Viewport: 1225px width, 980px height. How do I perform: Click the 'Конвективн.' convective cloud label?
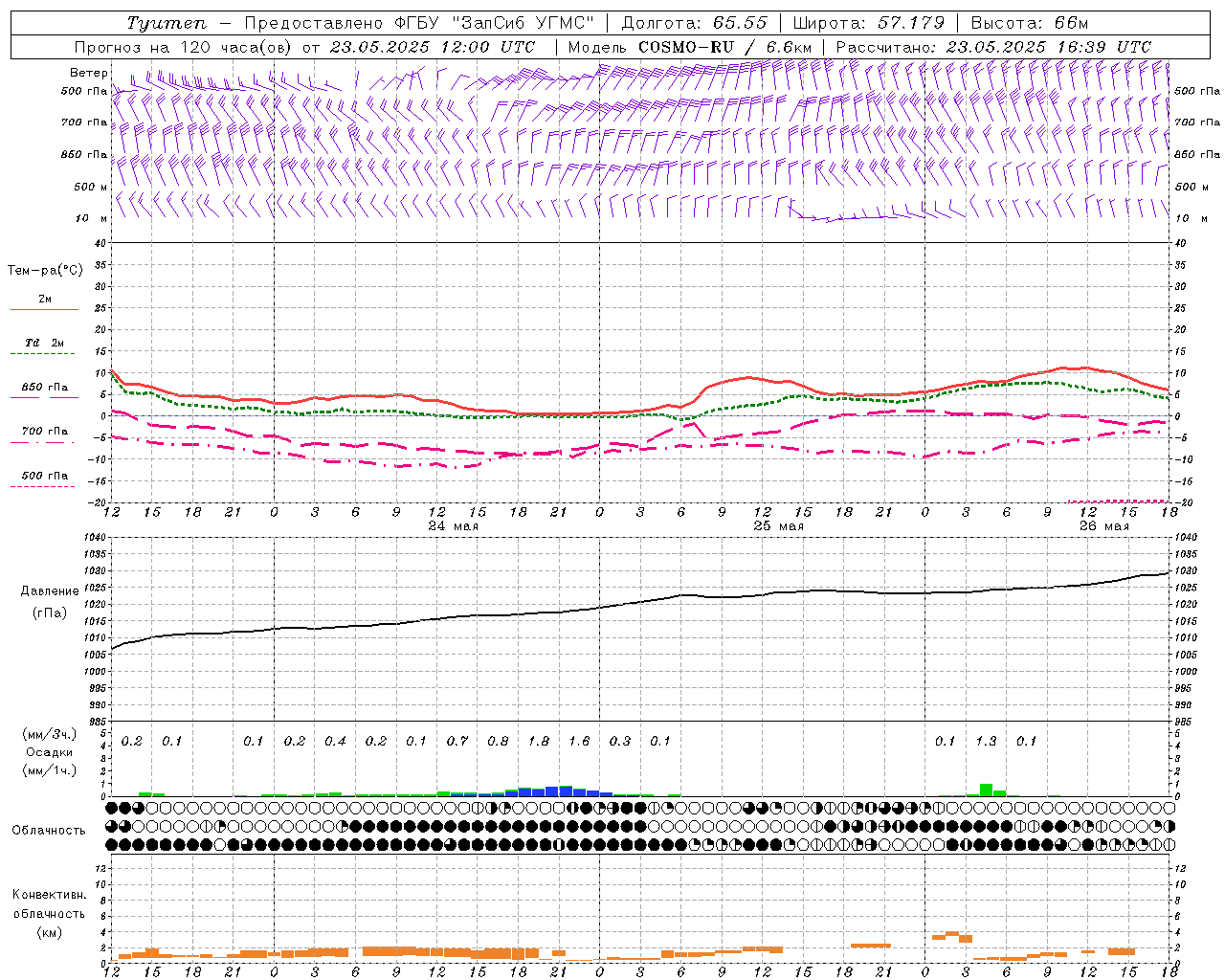click(49, 895)
